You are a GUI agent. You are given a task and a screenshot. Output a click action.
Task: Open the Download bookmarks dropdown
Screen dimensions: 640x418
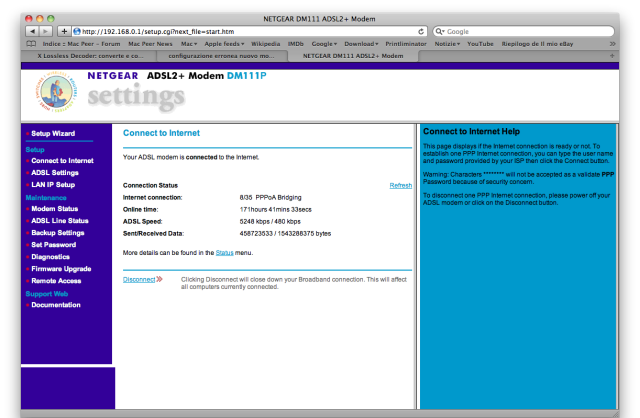click(x=361, y=44)
